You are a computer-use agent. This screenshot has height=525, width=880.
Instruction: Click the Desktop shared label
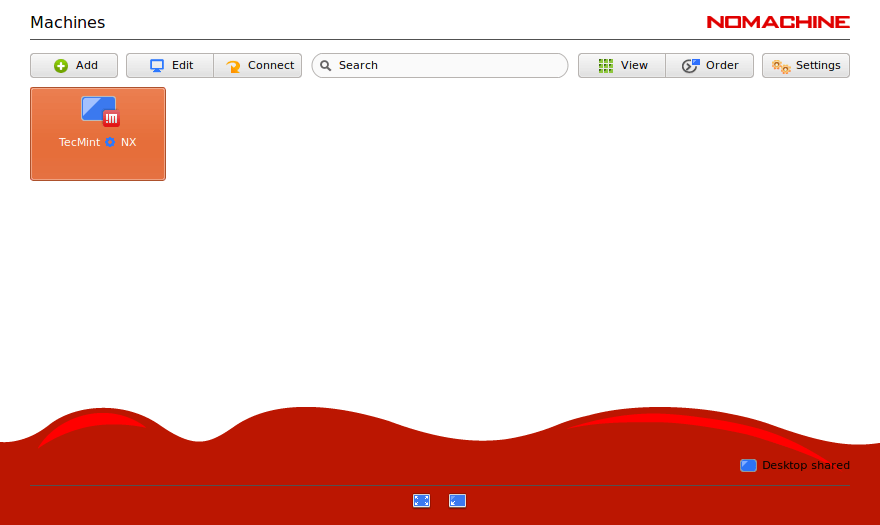pos(806,465)
